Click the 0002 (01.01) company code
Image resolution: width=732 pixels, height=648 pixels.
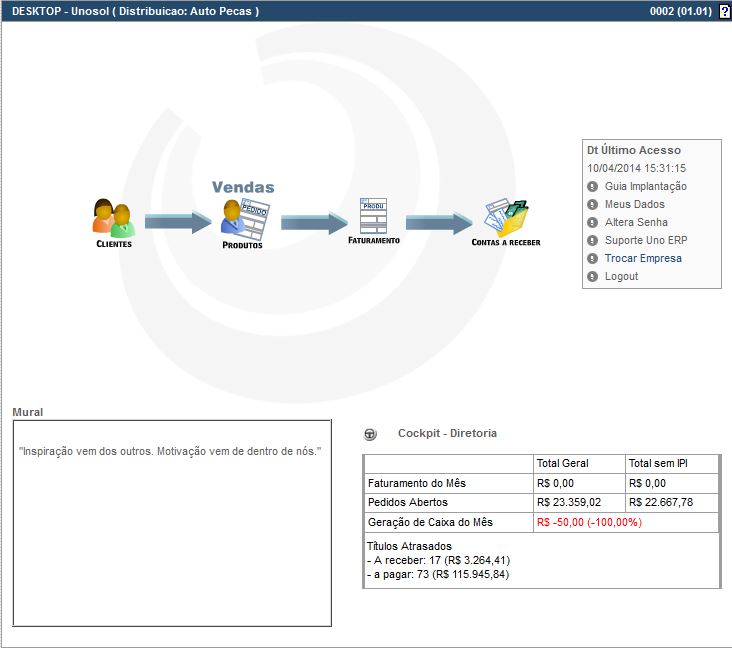tap(681, 11)
